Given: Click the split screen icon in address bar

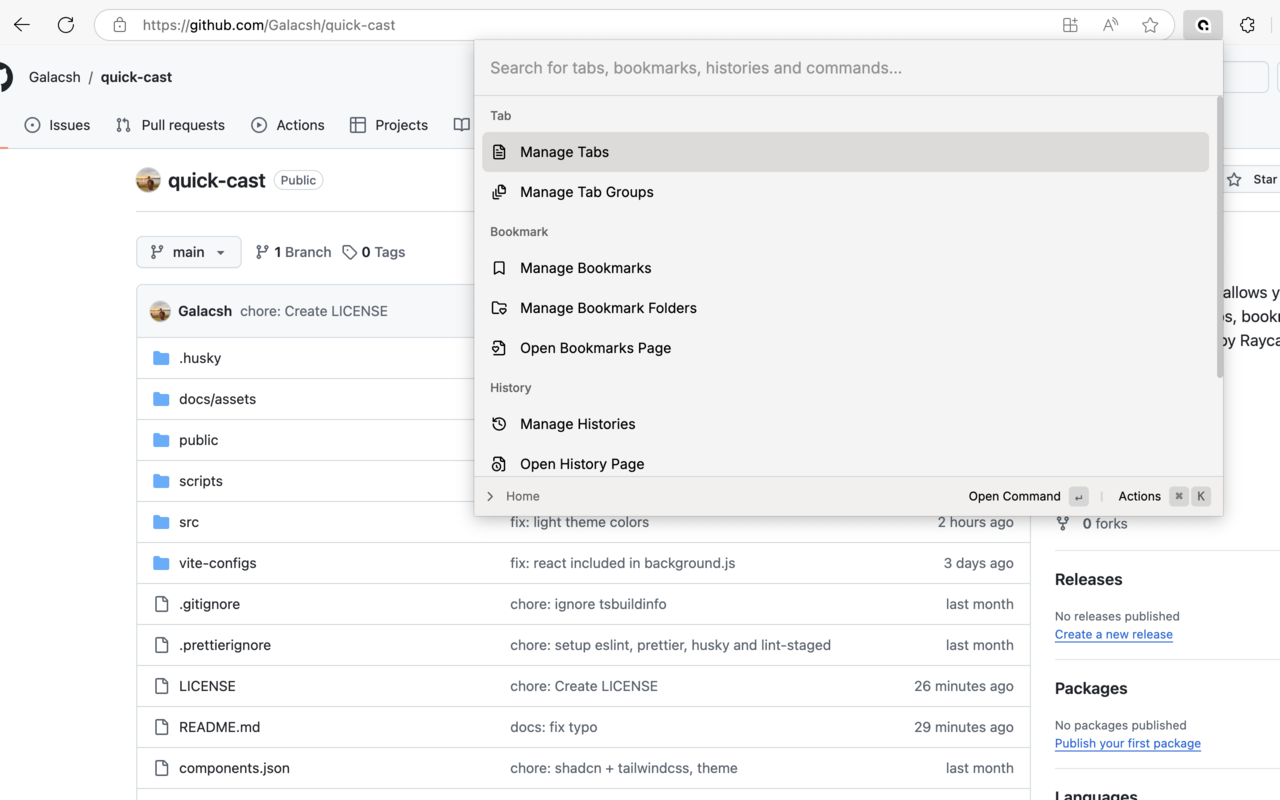Looking at the screenshot, I should [x=1070, y=25].
